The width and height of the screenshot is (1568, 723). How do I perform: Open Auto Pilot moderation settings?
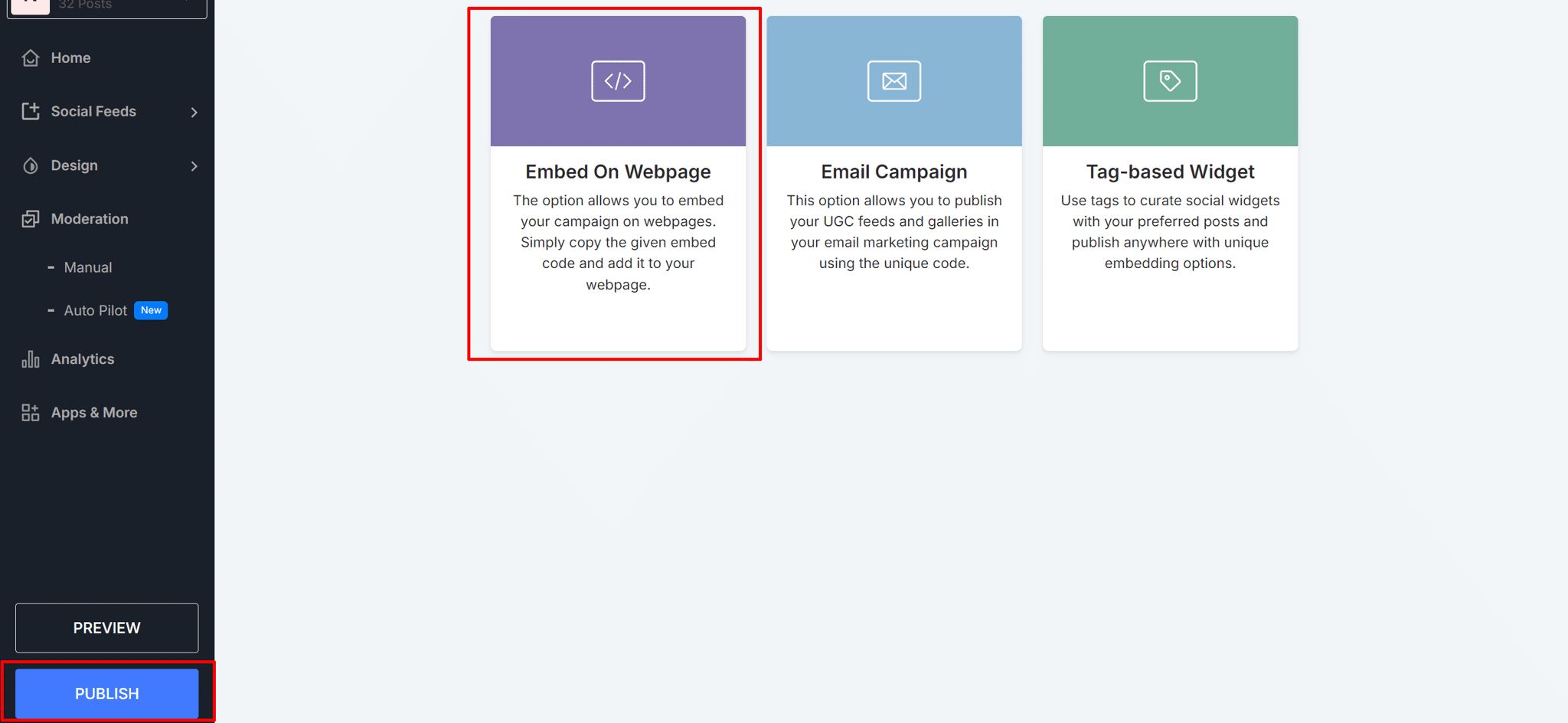[x=96, y=310]
